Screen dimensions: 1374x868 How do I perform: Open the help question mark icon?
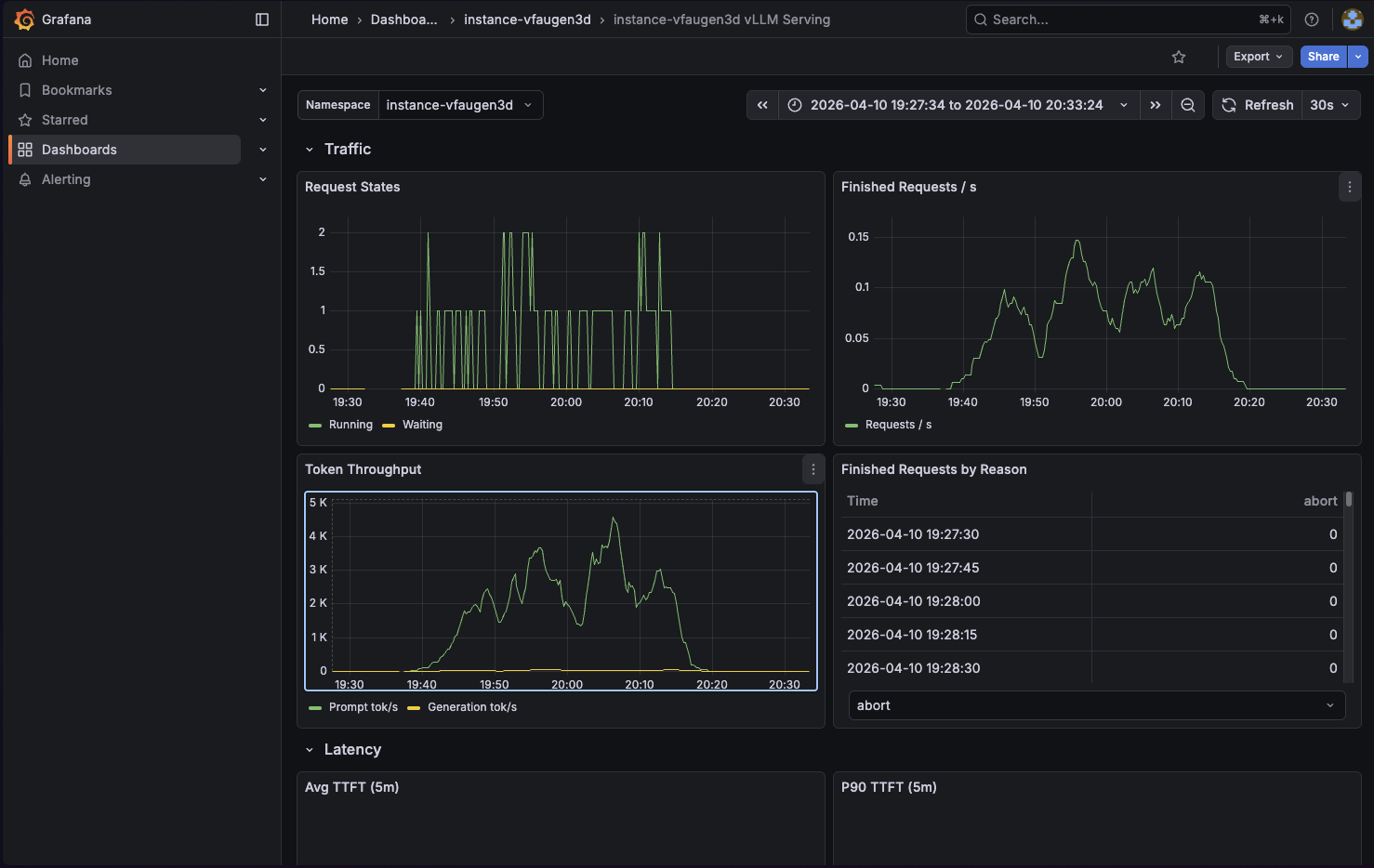(x=1311, y=19)
